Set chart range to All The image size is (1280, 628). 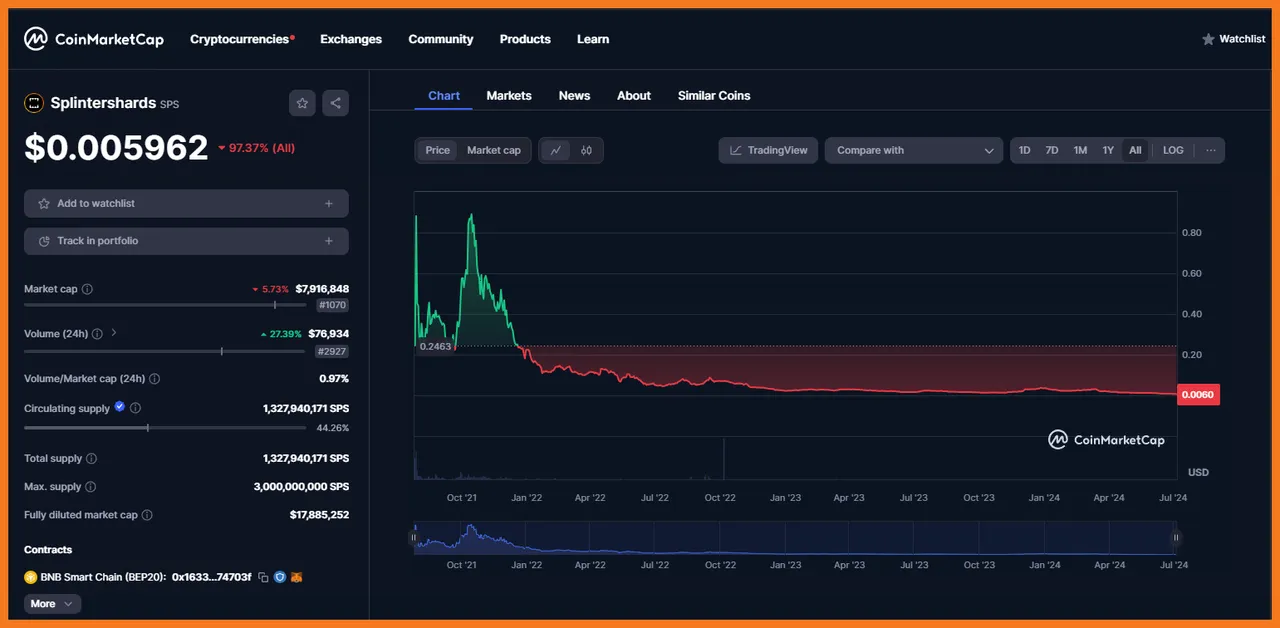(1135, 150)
